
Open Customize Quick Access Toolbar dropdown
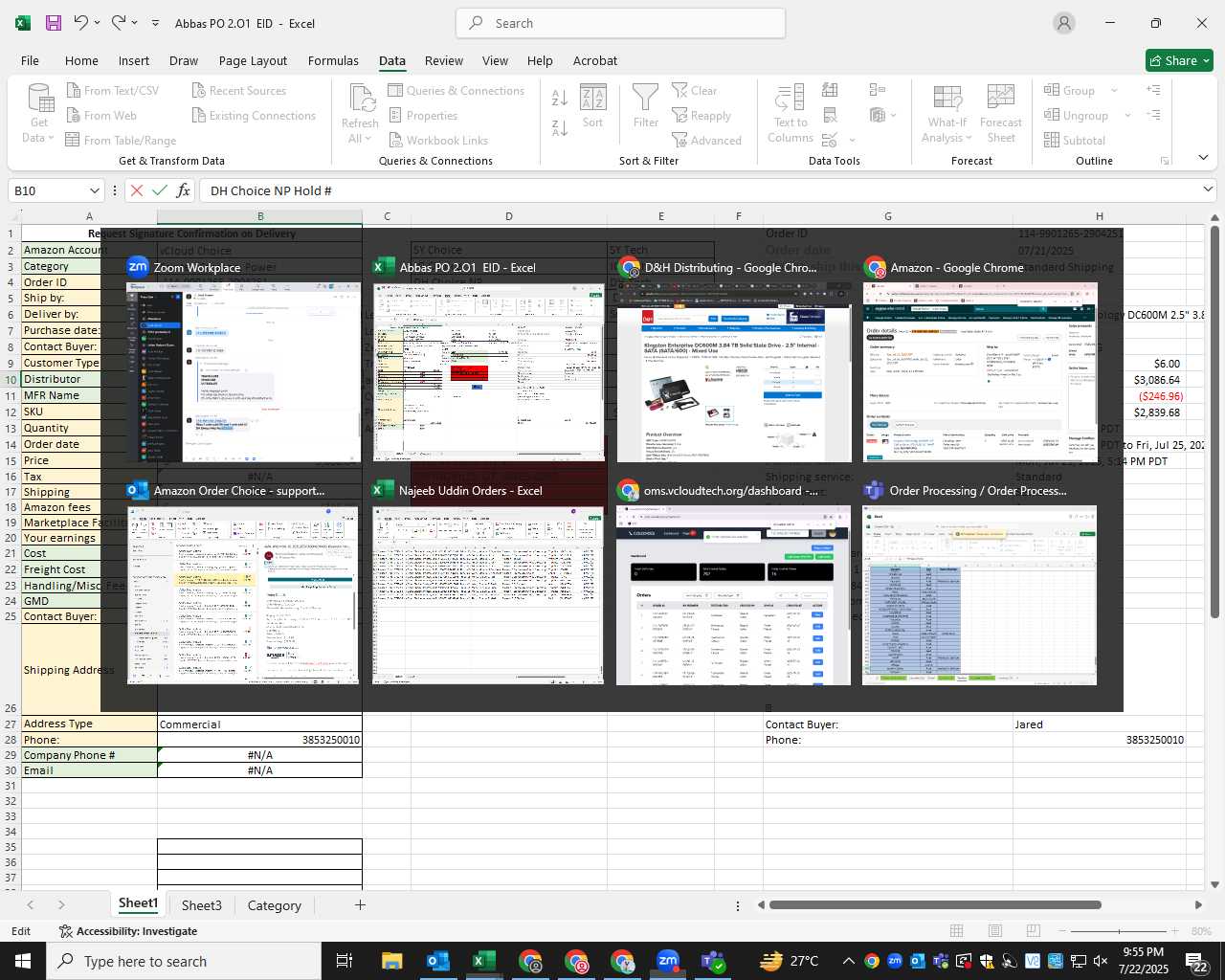155,23
